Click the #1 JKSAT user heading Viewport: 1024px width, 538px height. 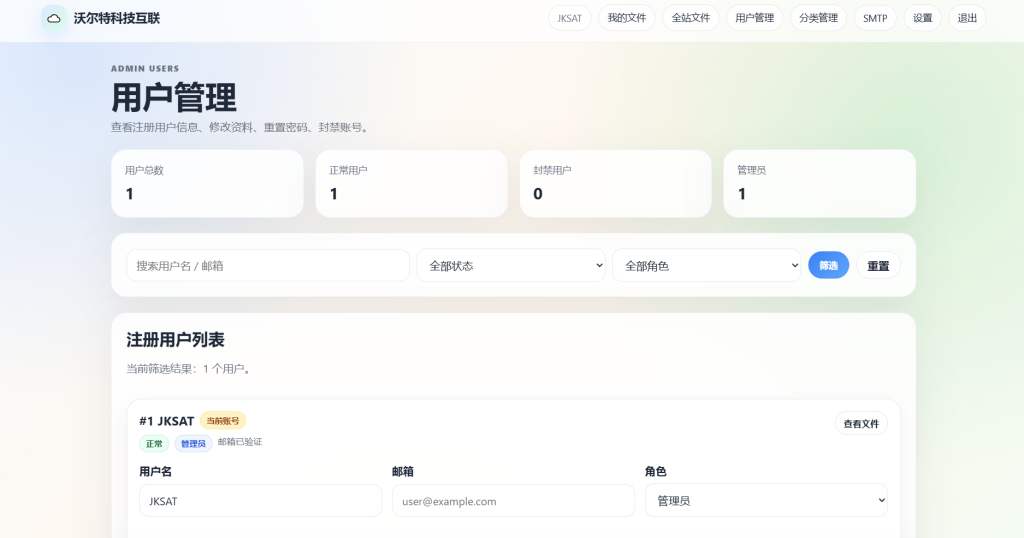pyautogui.click(x=167, y=421)
